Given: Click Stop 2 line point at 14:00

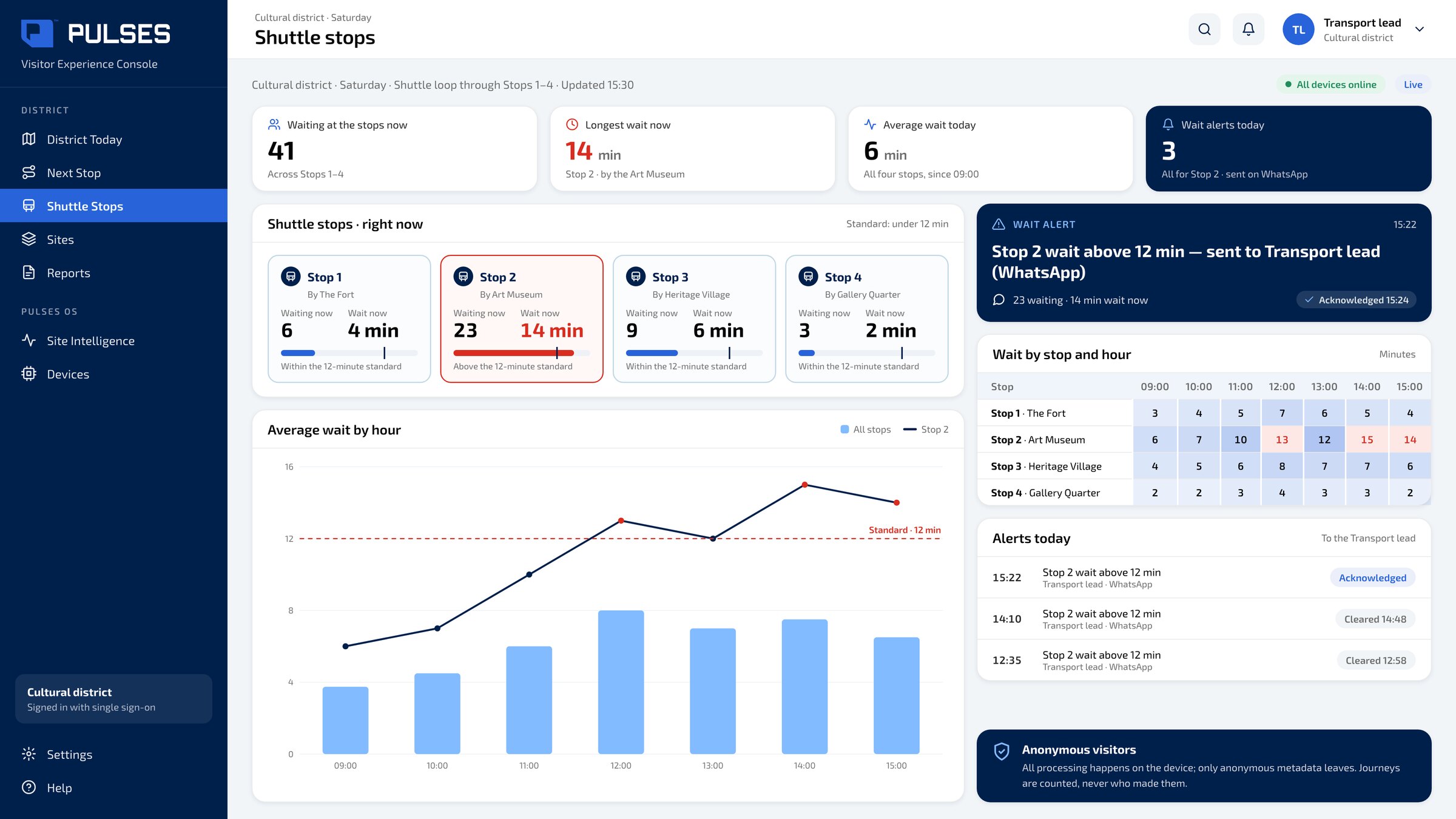Looking at the screenshot, I should click(x=804, y=485).
